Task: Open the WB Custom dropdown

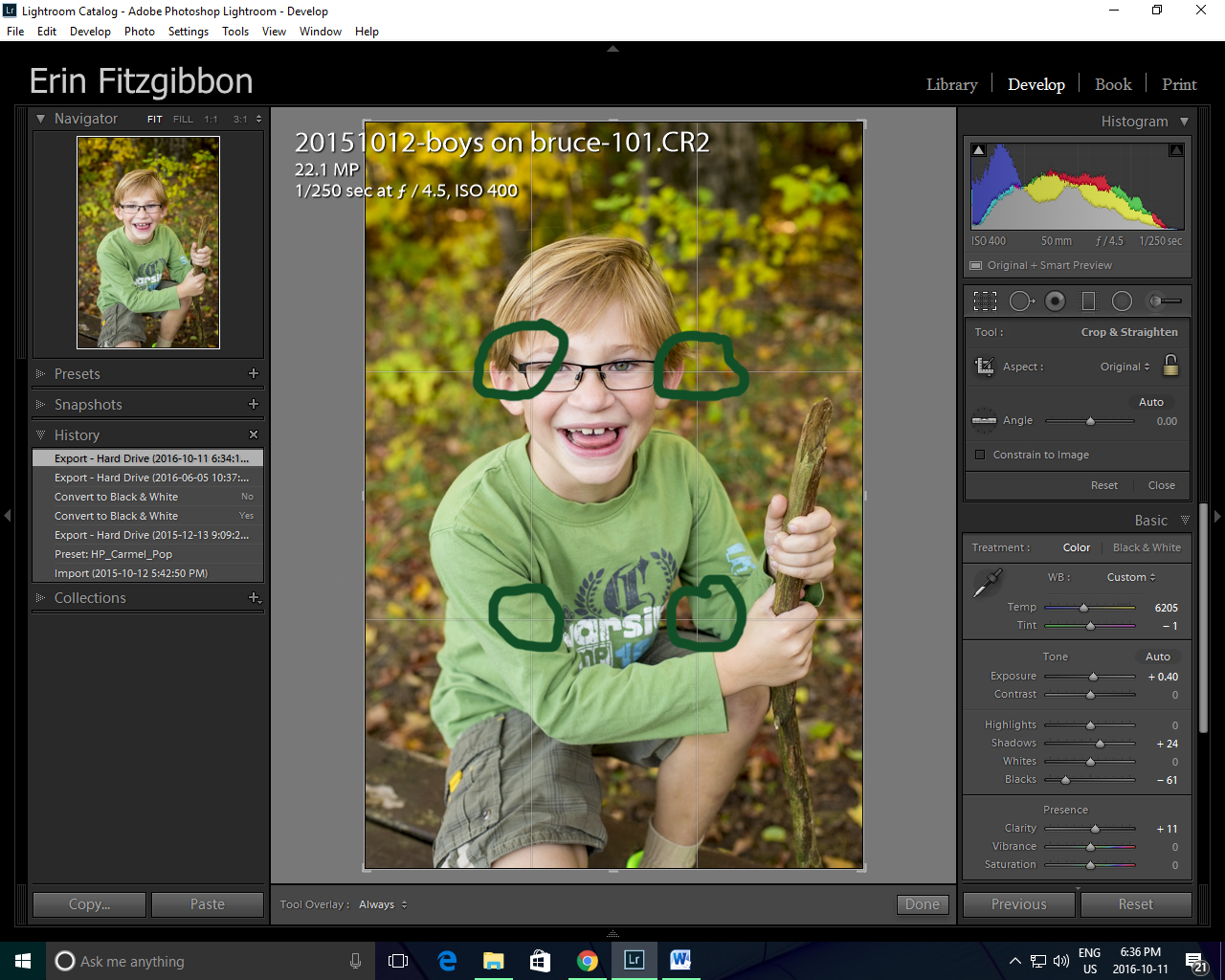Action: click(1131, 577)
